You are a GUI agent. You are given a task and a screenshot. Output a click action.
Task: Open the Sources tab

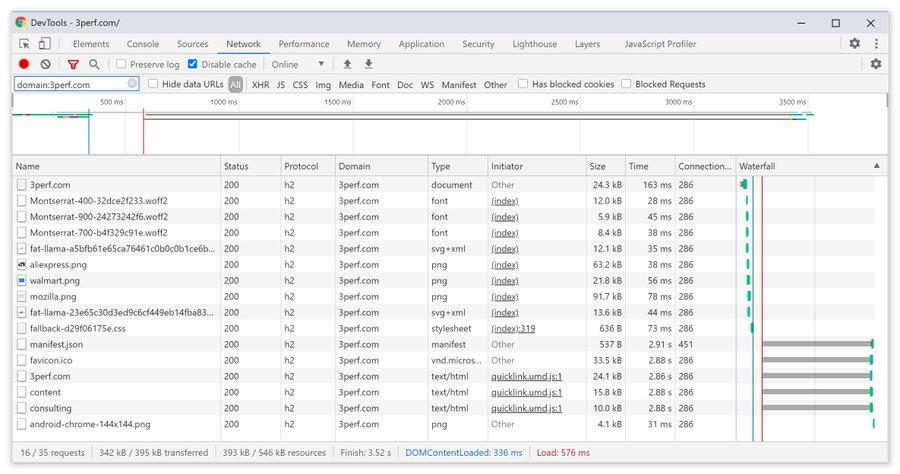pos(192,44)
